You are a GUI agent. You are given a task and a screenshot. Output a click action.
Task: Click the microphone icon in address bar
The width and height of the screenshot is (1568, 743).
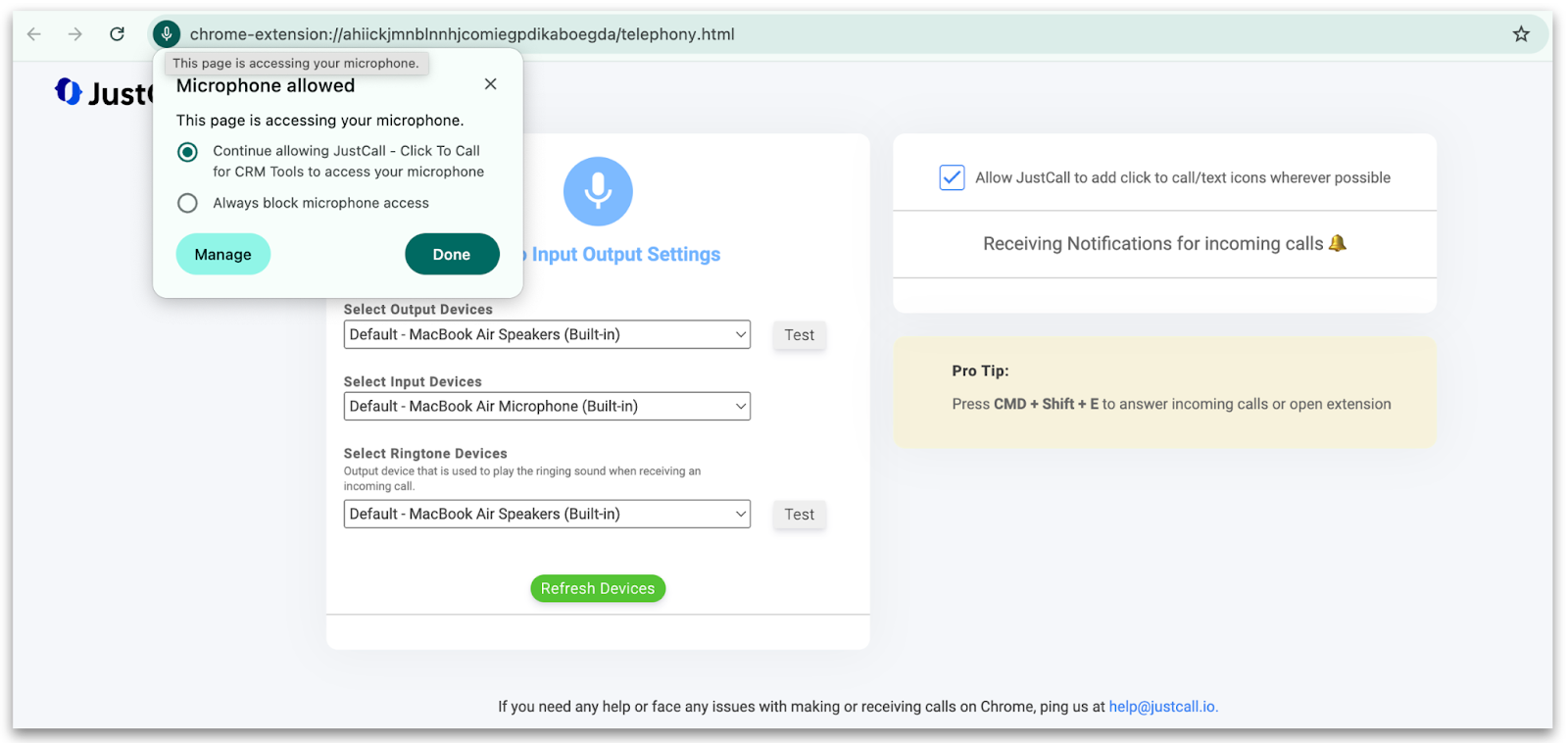(167, 34)
